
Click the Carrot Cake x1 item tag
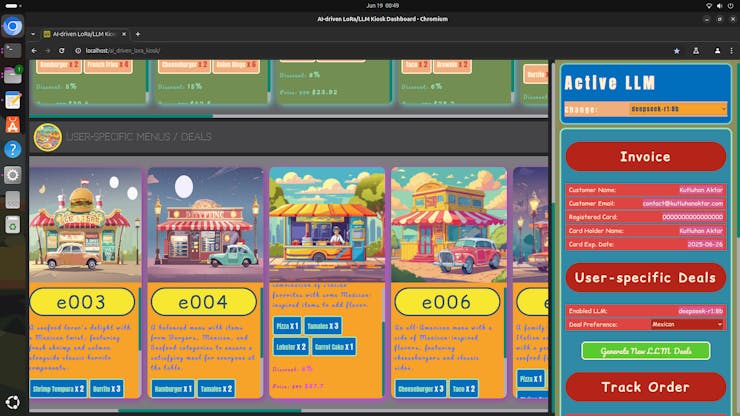tap(334, 347)
